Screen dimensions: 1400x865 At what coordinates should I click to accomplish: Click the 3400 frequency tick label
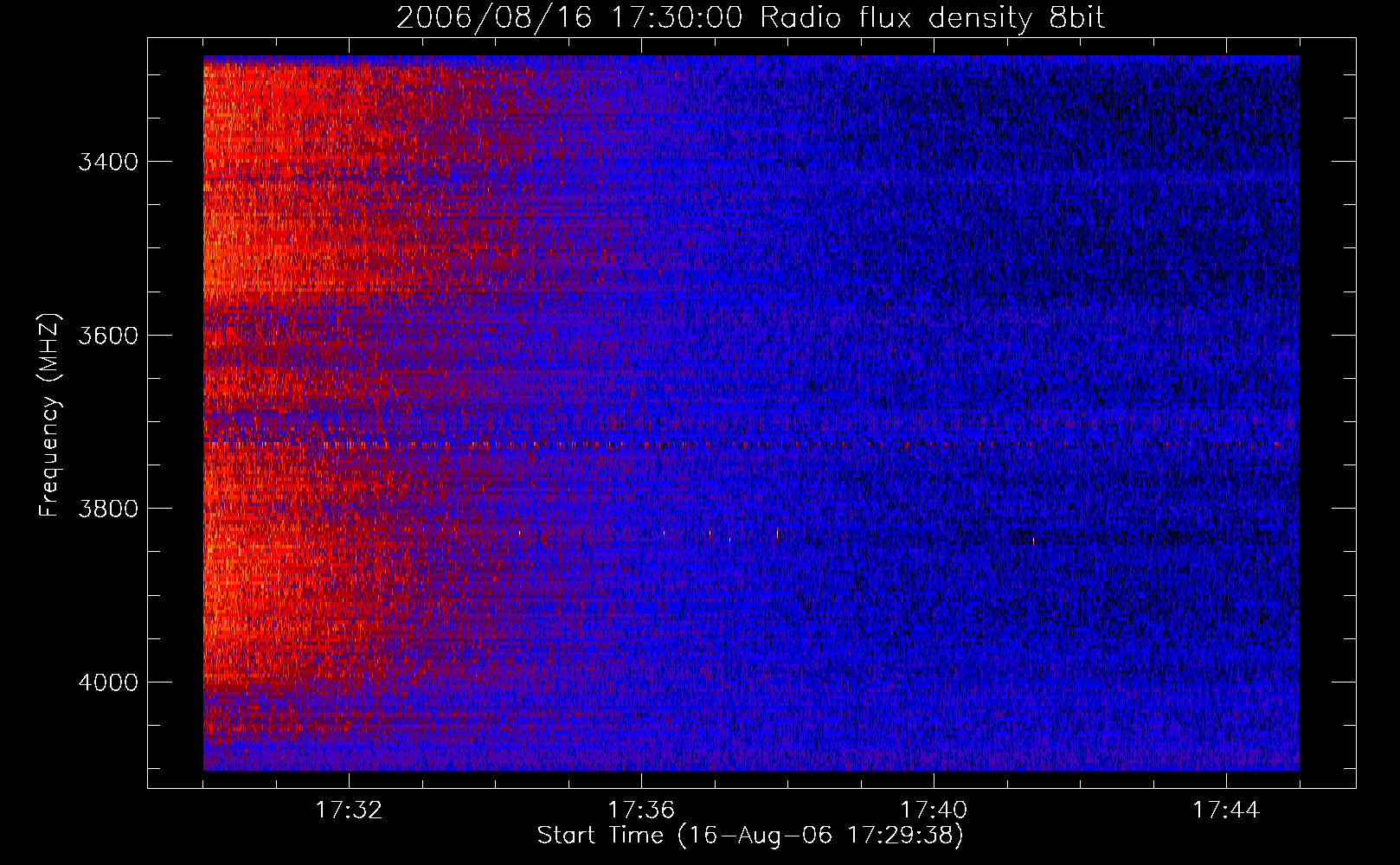pos(108,163)
